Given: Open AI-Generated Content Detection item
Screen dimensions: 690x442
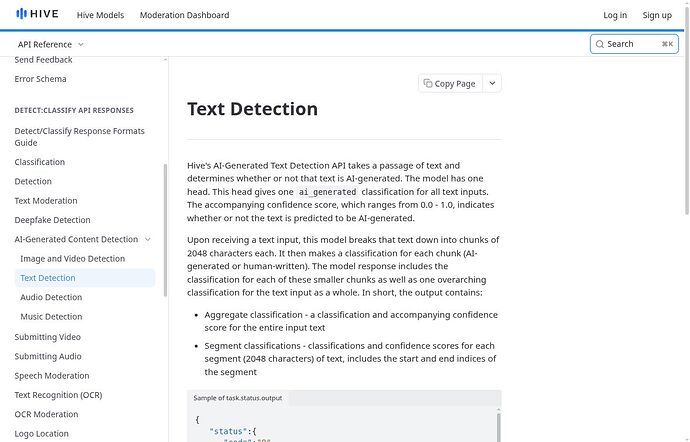Looking at the screenshot, I should [x=76, y=239].
